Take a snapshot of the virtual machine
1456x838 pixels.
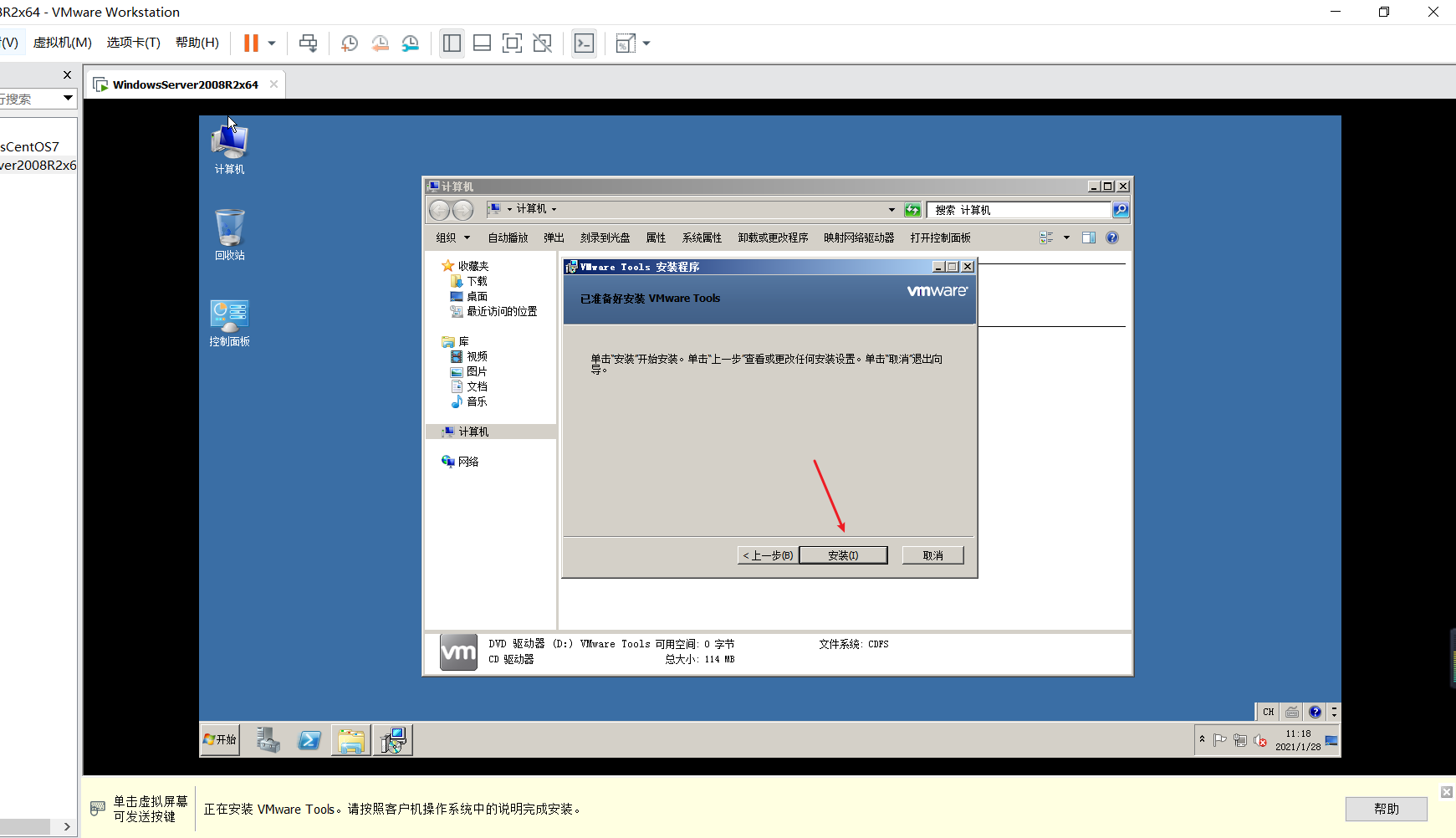click(x=349, y=43)
